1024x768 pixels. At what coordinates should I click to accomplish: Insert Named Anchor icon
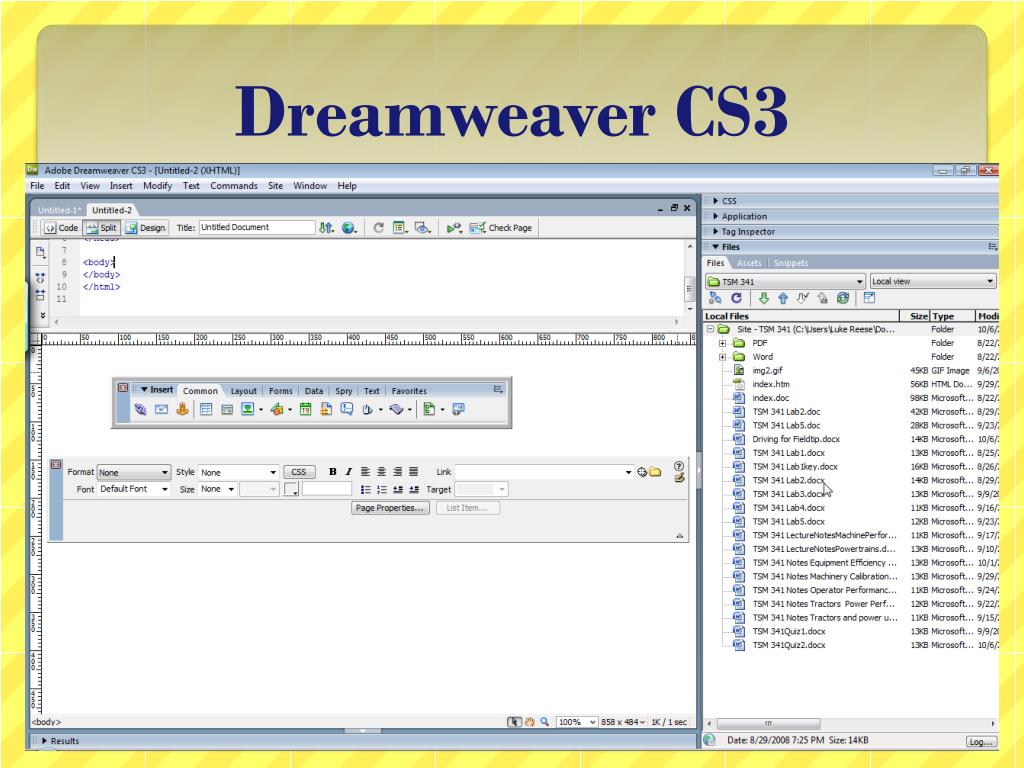[x=182, y=409]
